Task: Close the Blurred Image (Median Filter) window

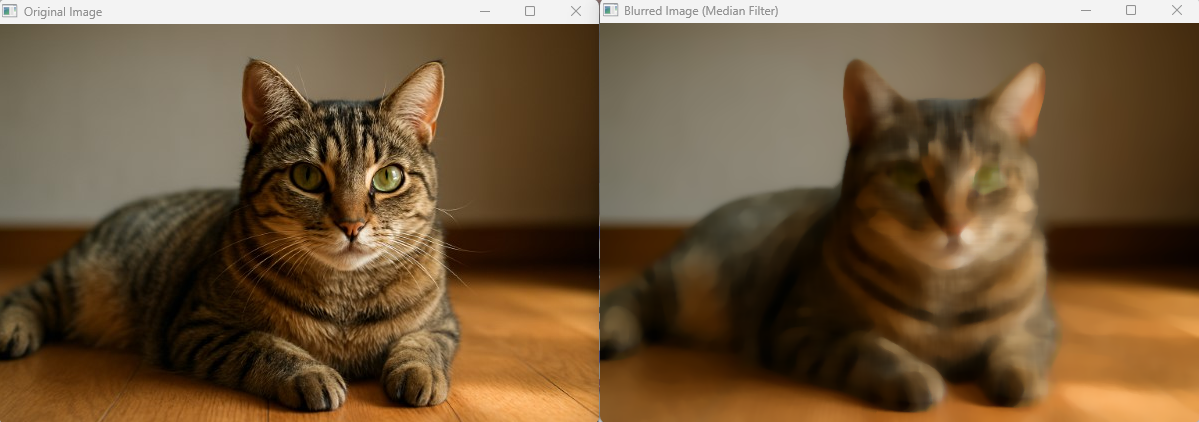Action: pyautogui.click(x=1177, y=11)
